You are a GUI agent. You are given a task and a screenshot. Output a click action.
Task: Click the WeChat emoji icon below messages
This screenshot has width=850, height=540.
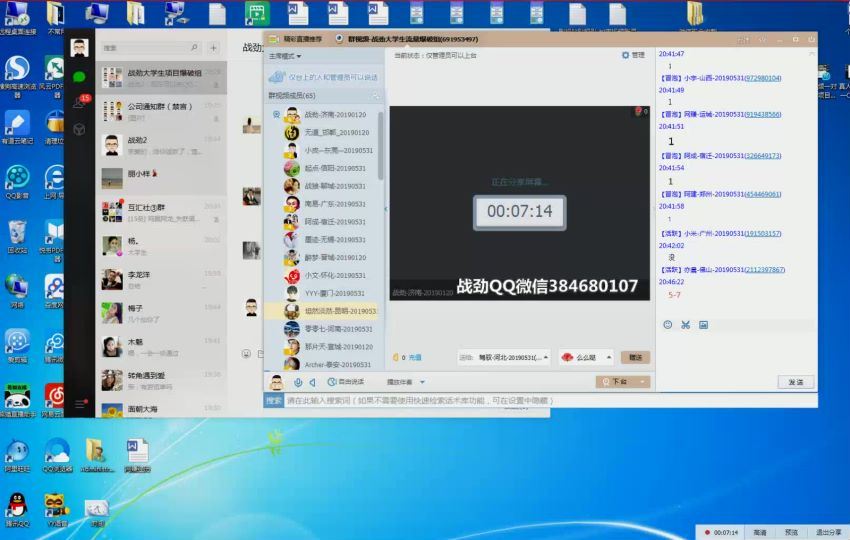246,353
